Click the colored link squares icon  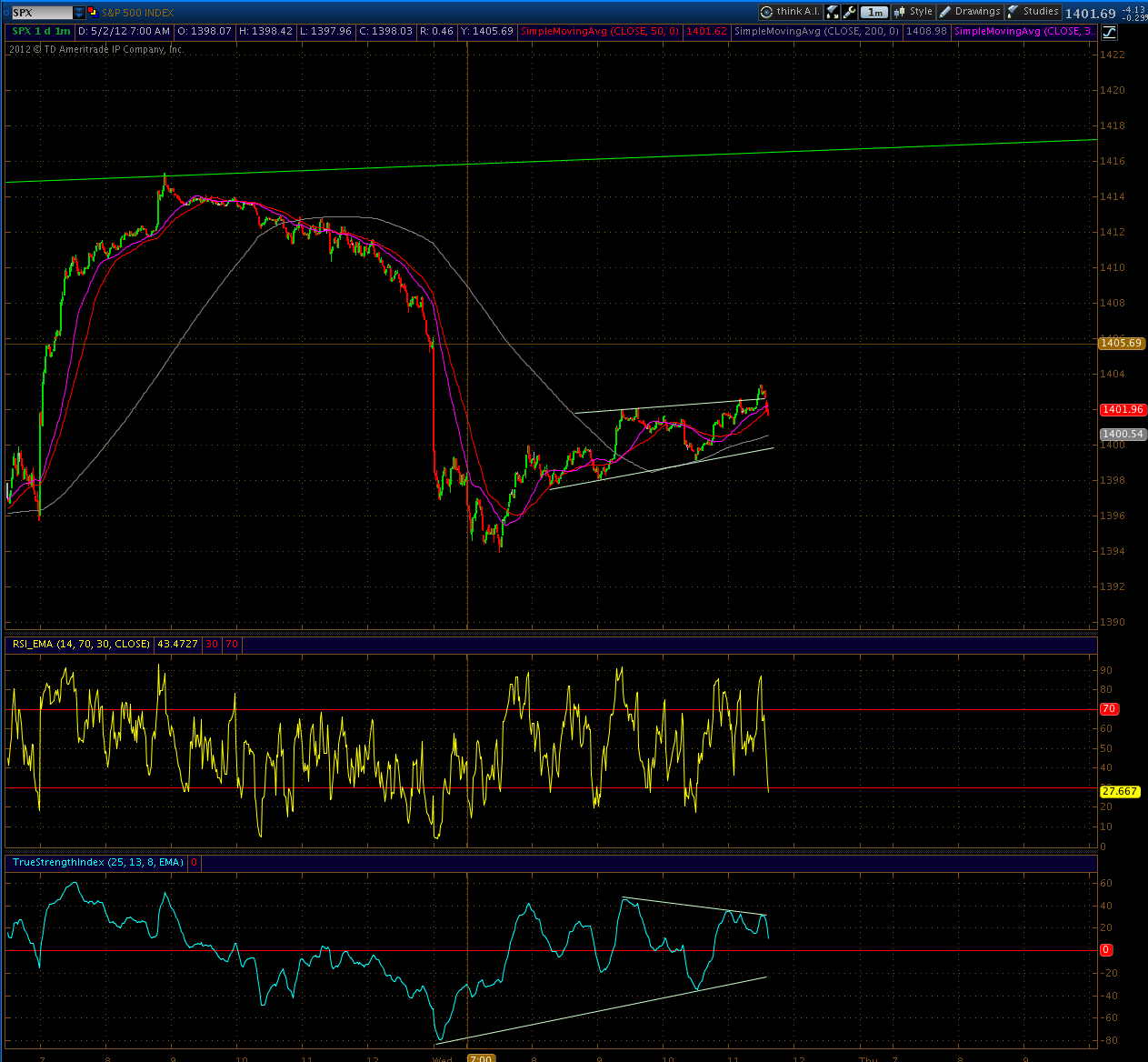coord(94,13)
